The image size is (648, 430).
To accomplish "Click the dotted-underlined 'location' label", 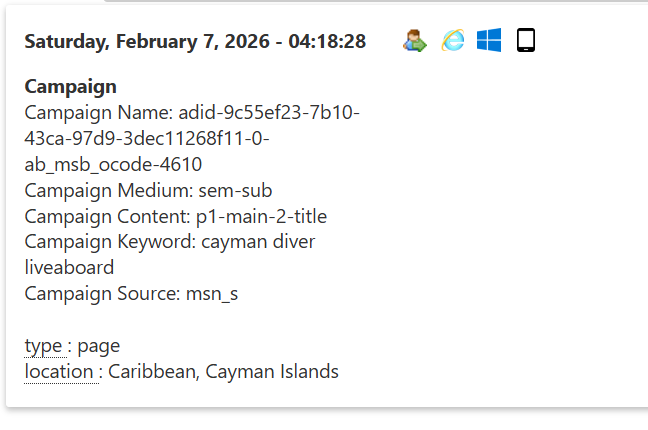I will point(59,372).
